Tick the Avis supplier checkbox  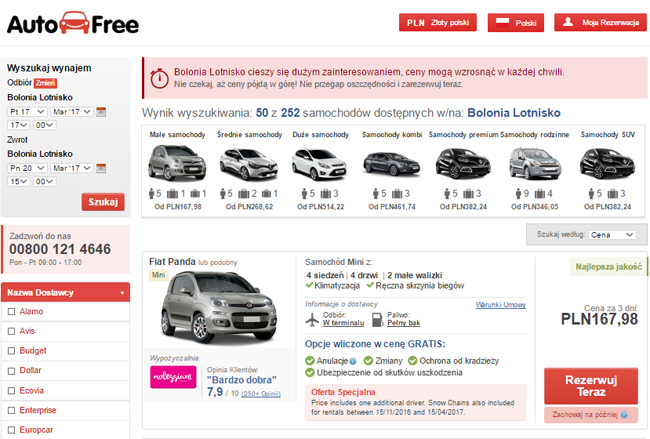(11, 331)
